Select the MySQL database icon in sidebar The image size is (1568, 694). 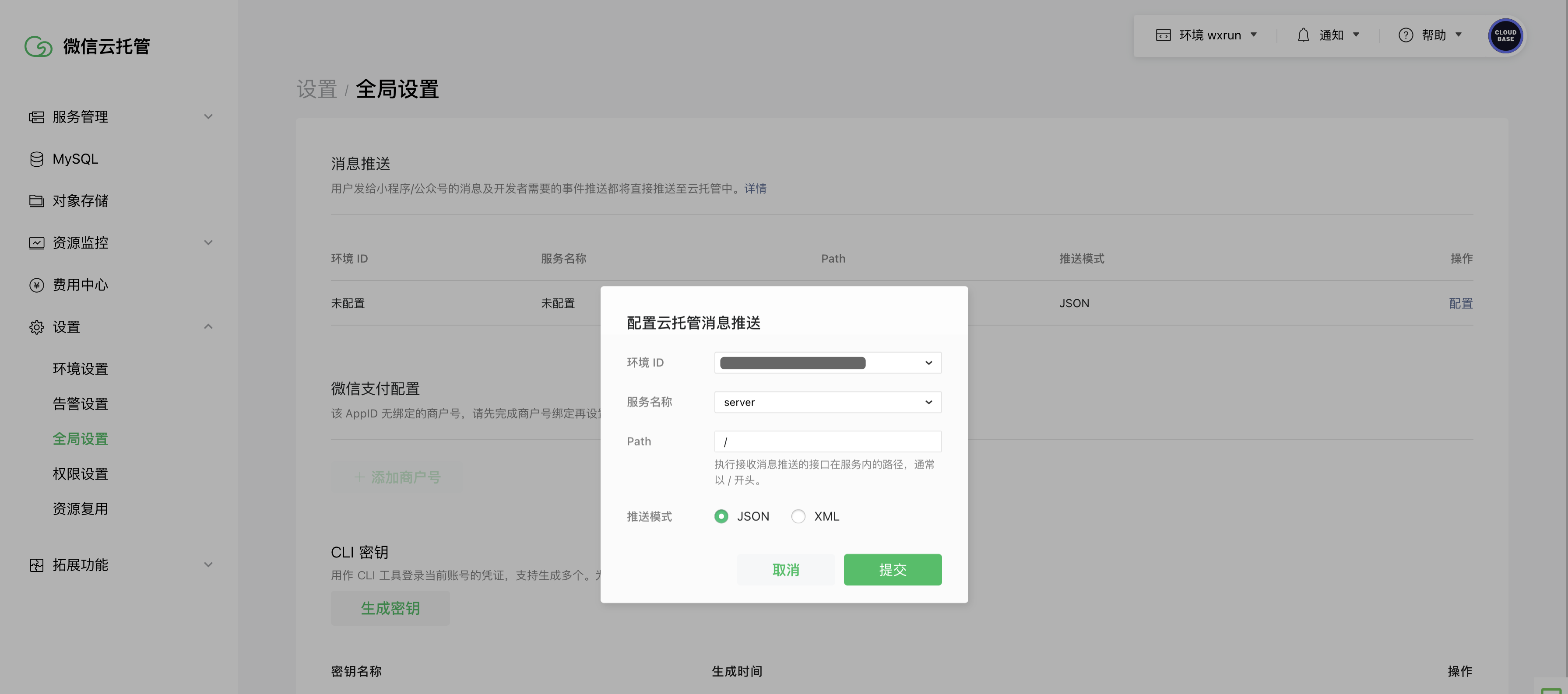coord(36,158)
